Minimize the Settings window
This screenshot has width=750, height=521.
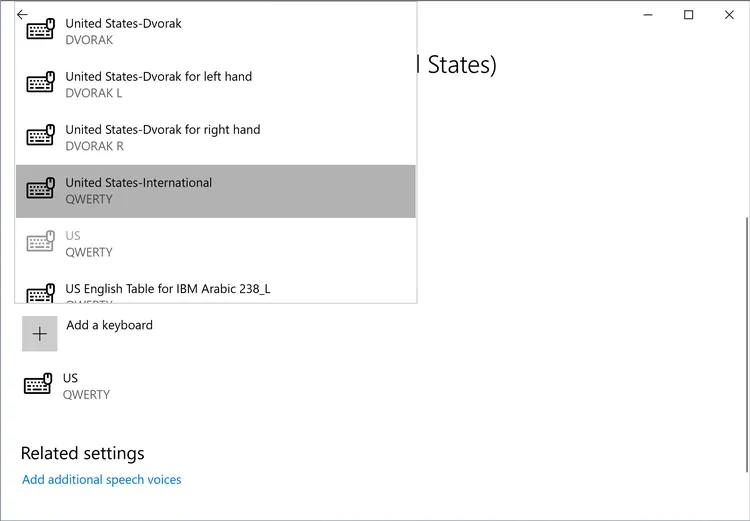click(647, 15)
